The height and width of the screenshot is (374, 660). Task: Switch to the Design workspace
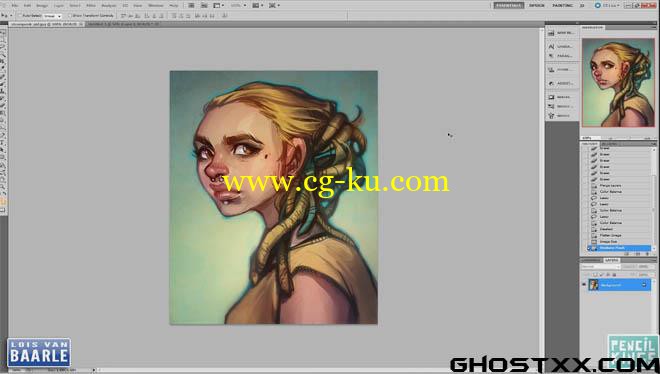coord(537,5)
